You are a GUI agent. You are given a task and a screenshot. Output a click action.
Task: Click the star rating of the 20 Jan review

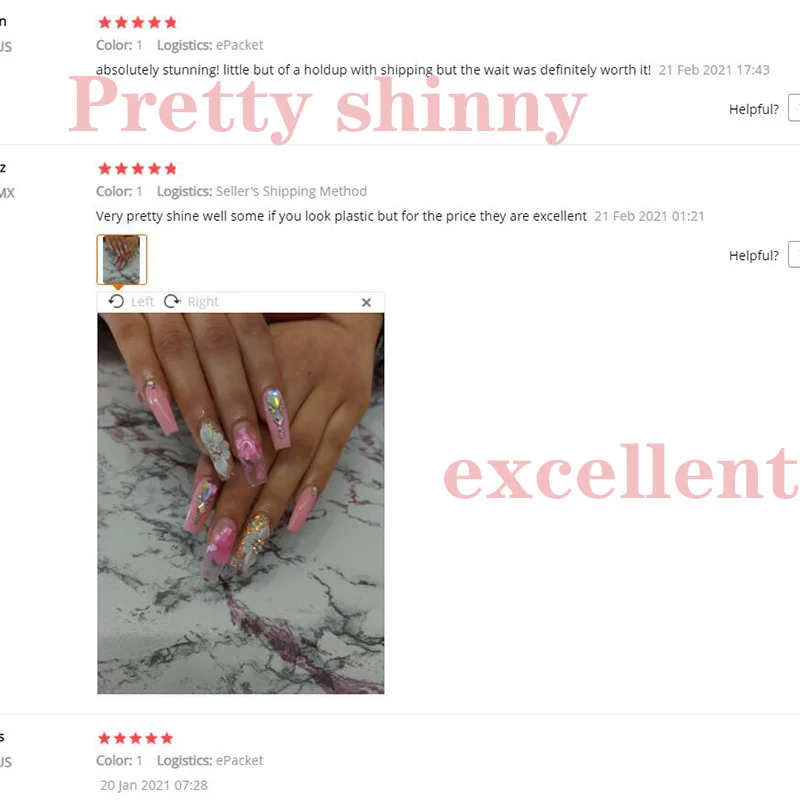pyautogui.click(x=136, y=738)
